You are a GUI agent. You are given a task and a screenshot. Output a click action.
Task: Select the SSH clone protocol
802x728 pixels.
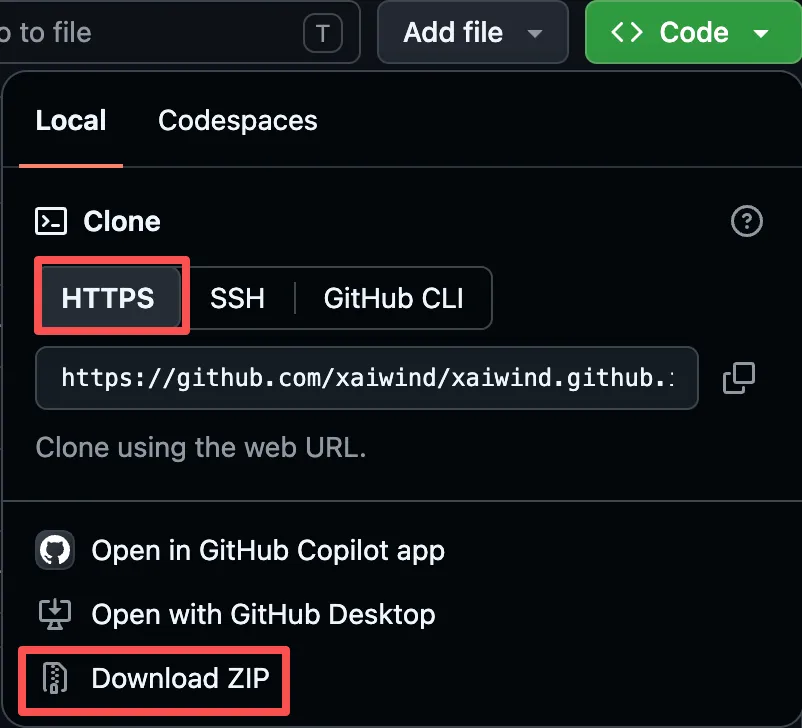(237, 298)
